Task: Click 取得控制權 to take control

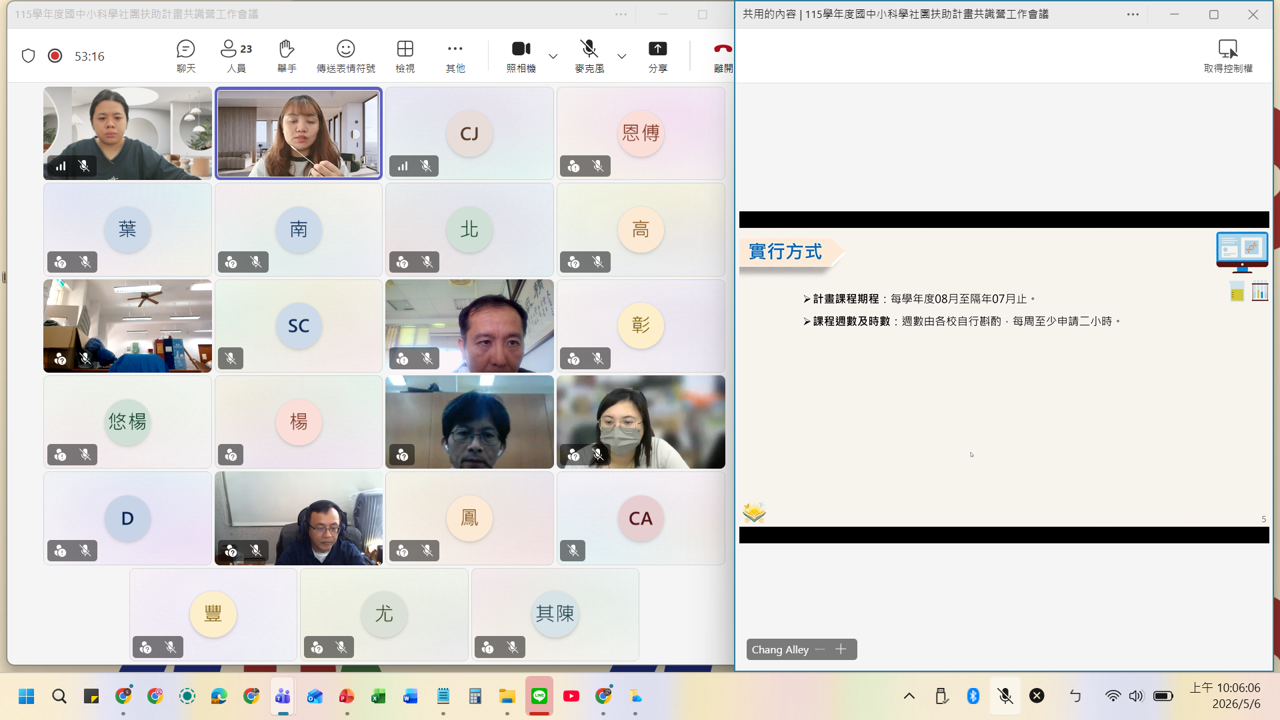Action: tap(1228, 56)
